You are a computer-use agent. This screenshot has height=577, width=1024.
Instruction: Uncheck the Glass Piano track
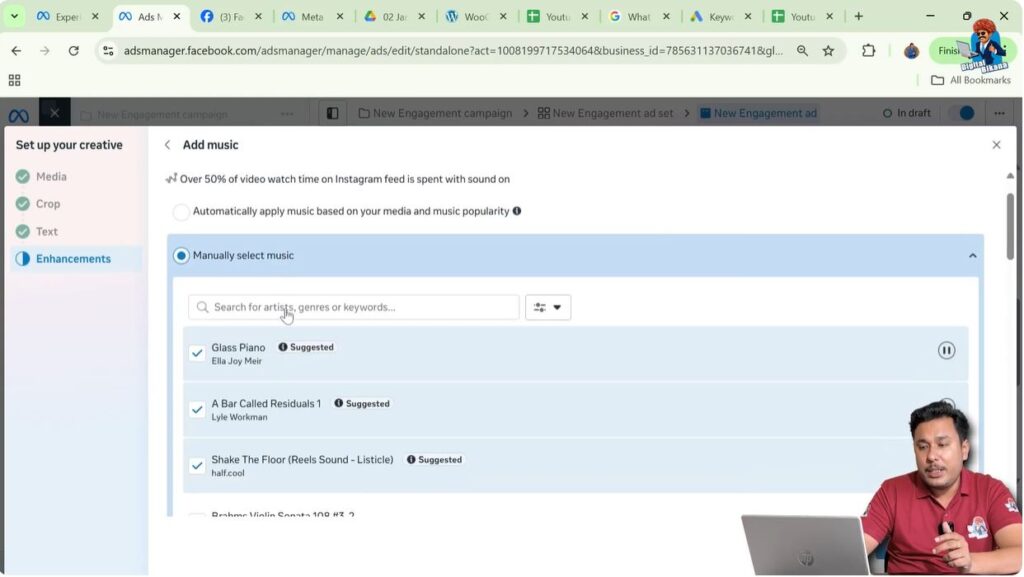pos(197,353)
